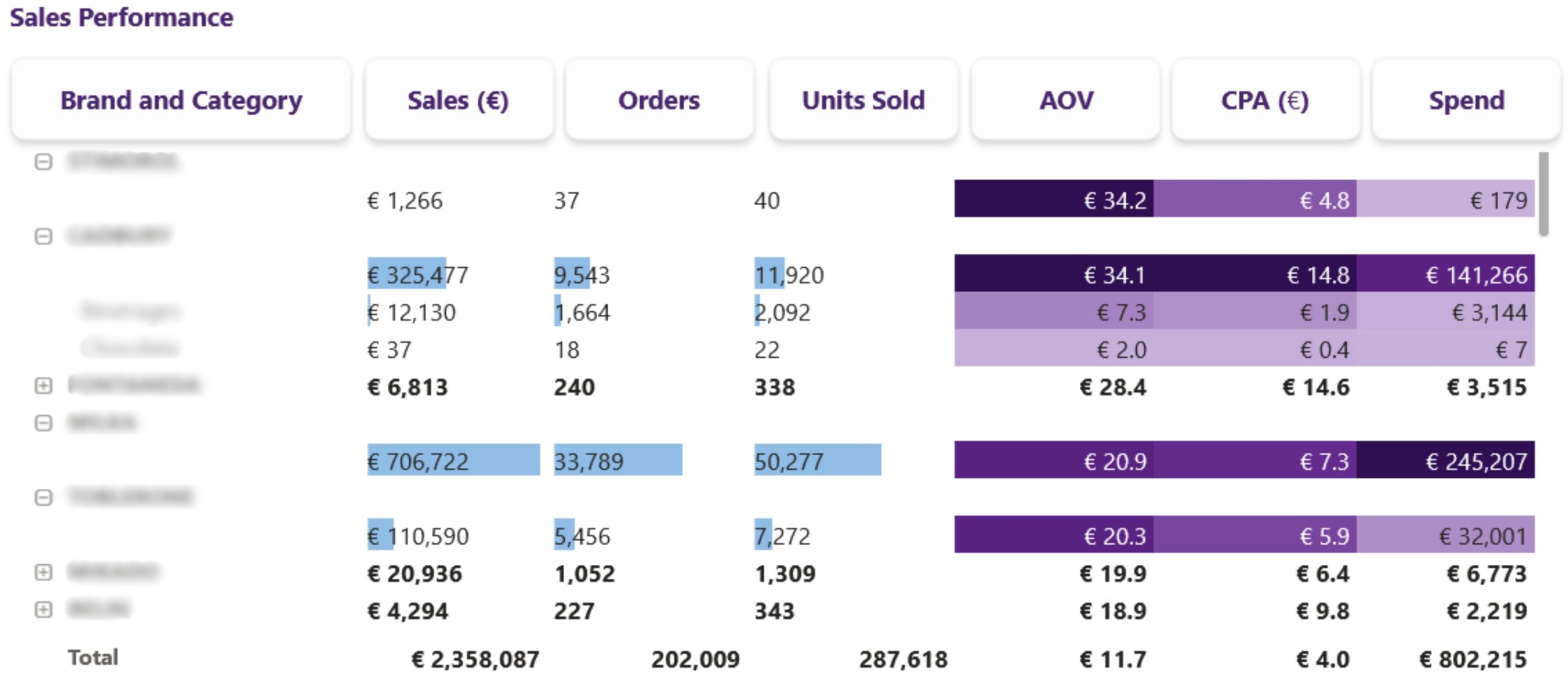Select the € 20.9 AOV cell
The height and width of the screenshot is (680, 1568).
pos(1053,459)
